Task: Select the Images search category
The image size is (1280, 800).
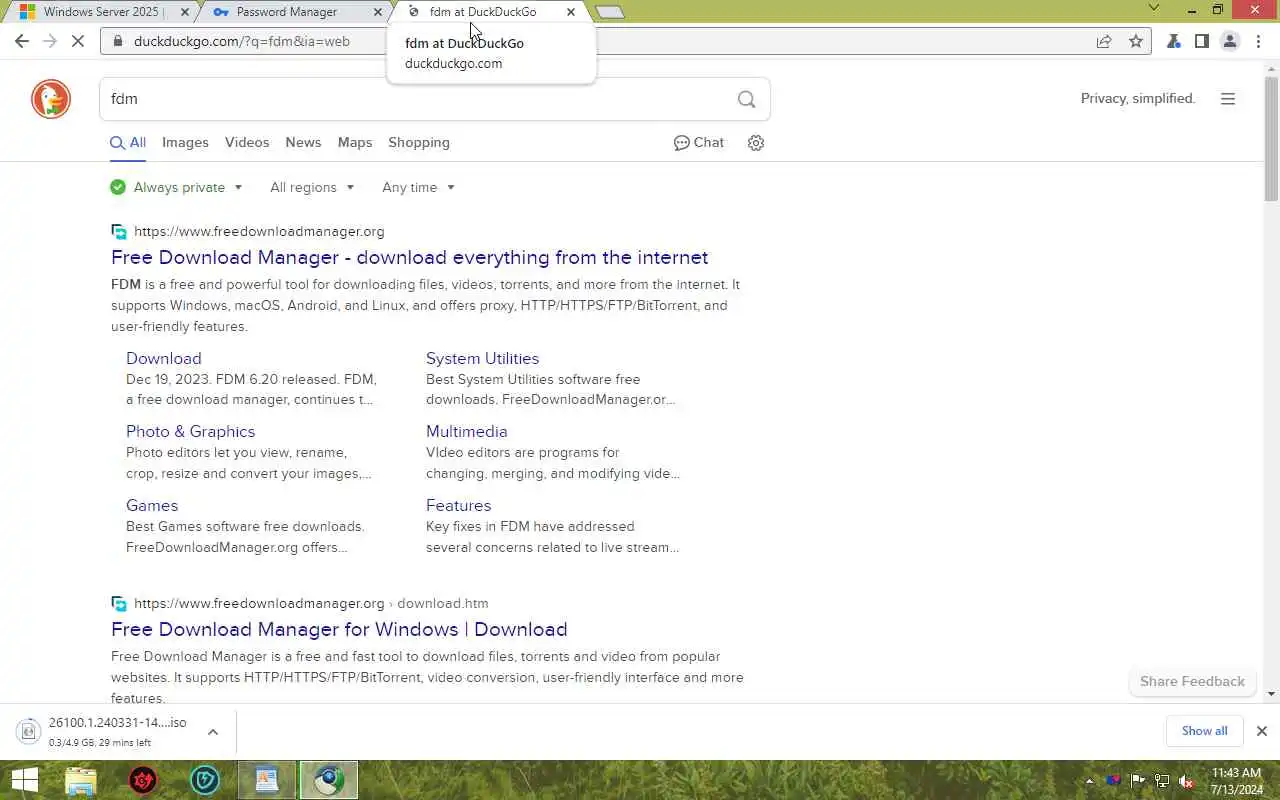Action: 185,143
